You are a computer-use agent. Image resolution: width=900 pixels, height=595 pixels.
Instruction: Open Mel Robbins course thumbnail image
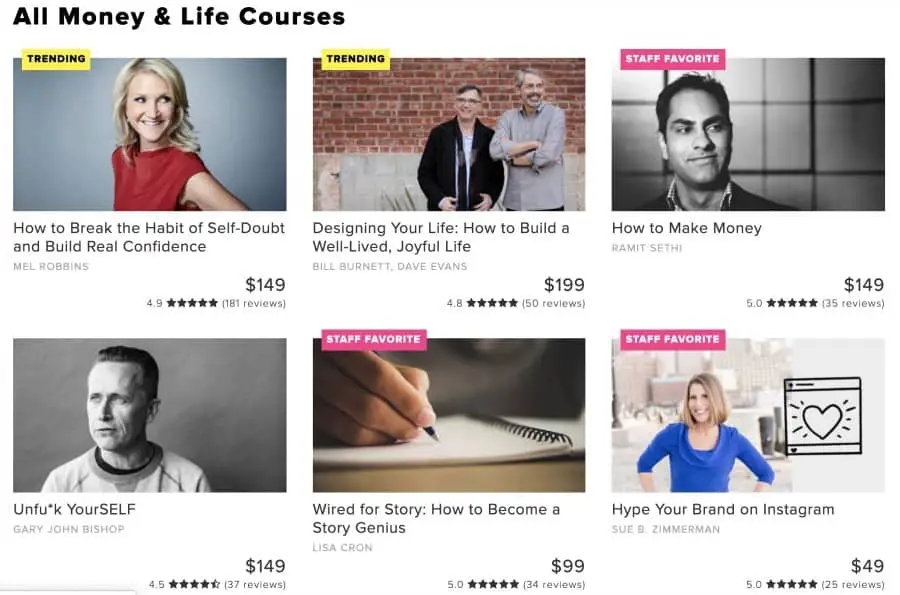pos(150,134)
